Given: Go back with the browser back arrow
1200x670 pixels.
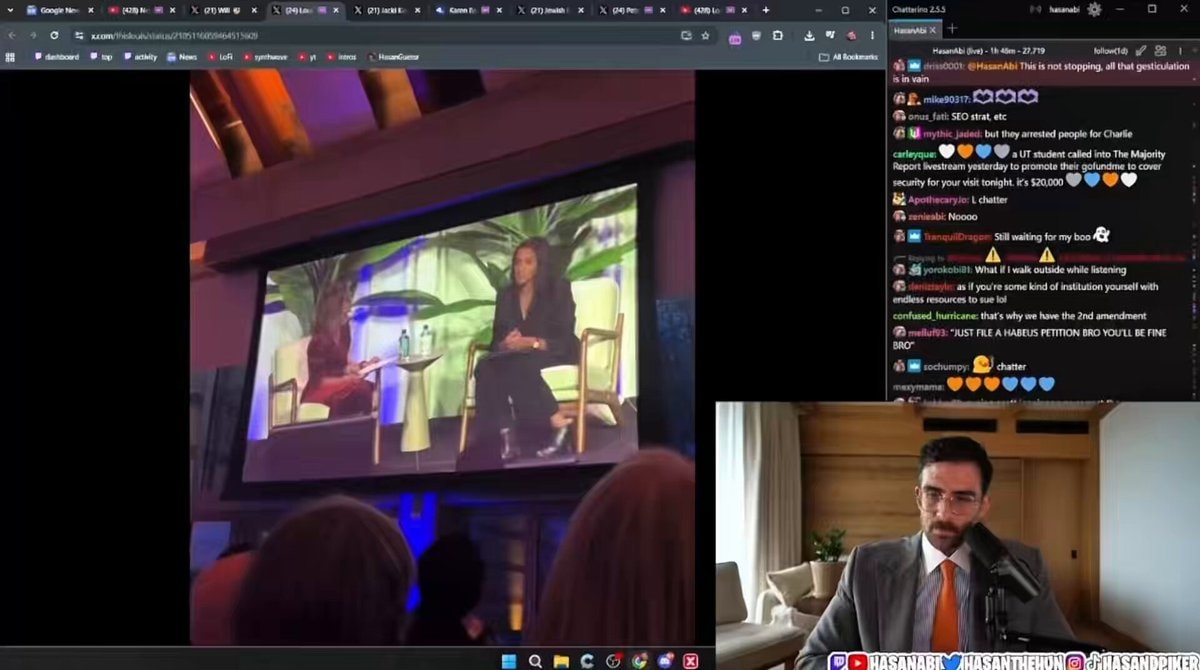Looking at the screenshot, I should [12, 35].
